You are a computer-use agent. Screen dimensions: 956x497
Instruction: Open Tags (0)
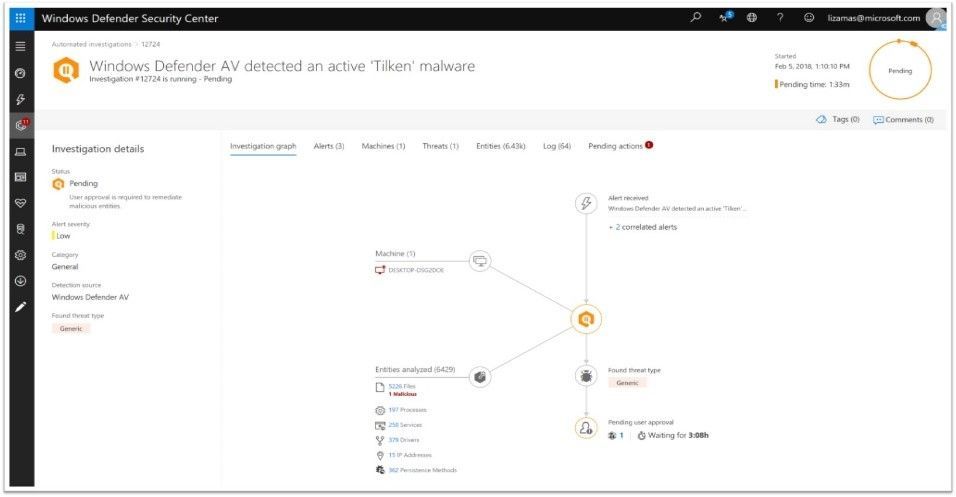pyautogui.click(x=838, y=120)
